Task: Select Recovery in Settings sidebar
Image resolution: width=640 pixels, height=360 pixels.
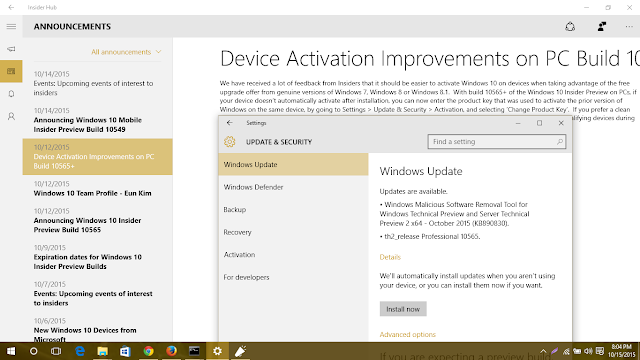Action: click(293, 232)
